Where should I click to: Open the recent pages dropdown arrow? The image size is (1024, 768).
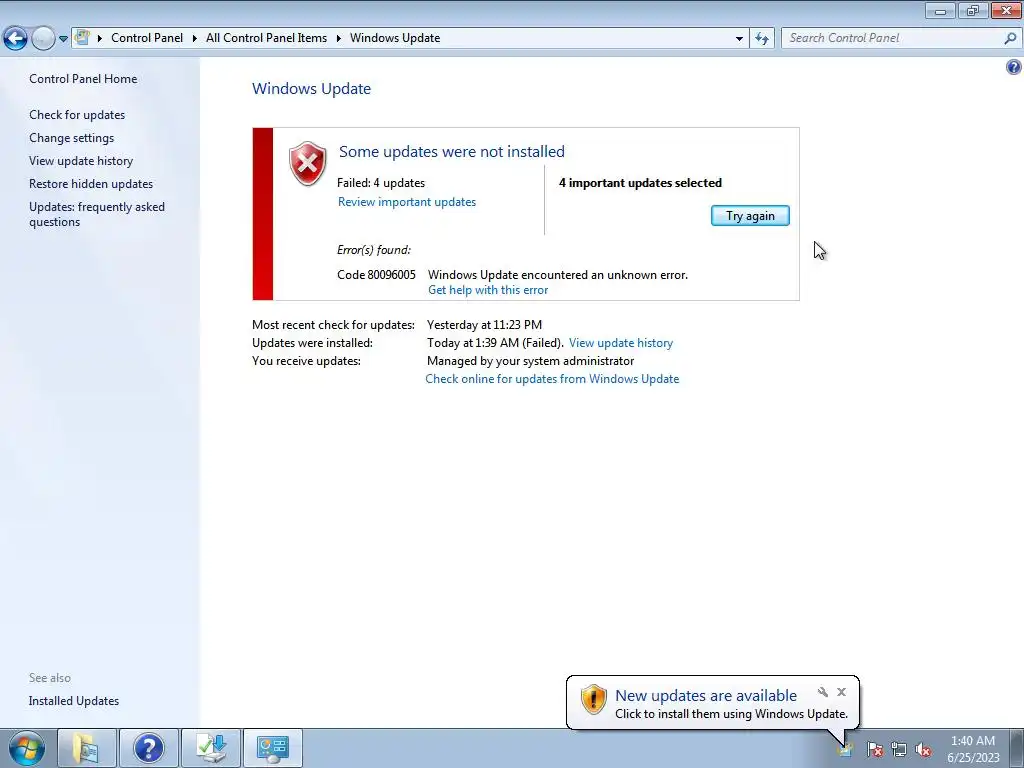click(x=63, y=39)
